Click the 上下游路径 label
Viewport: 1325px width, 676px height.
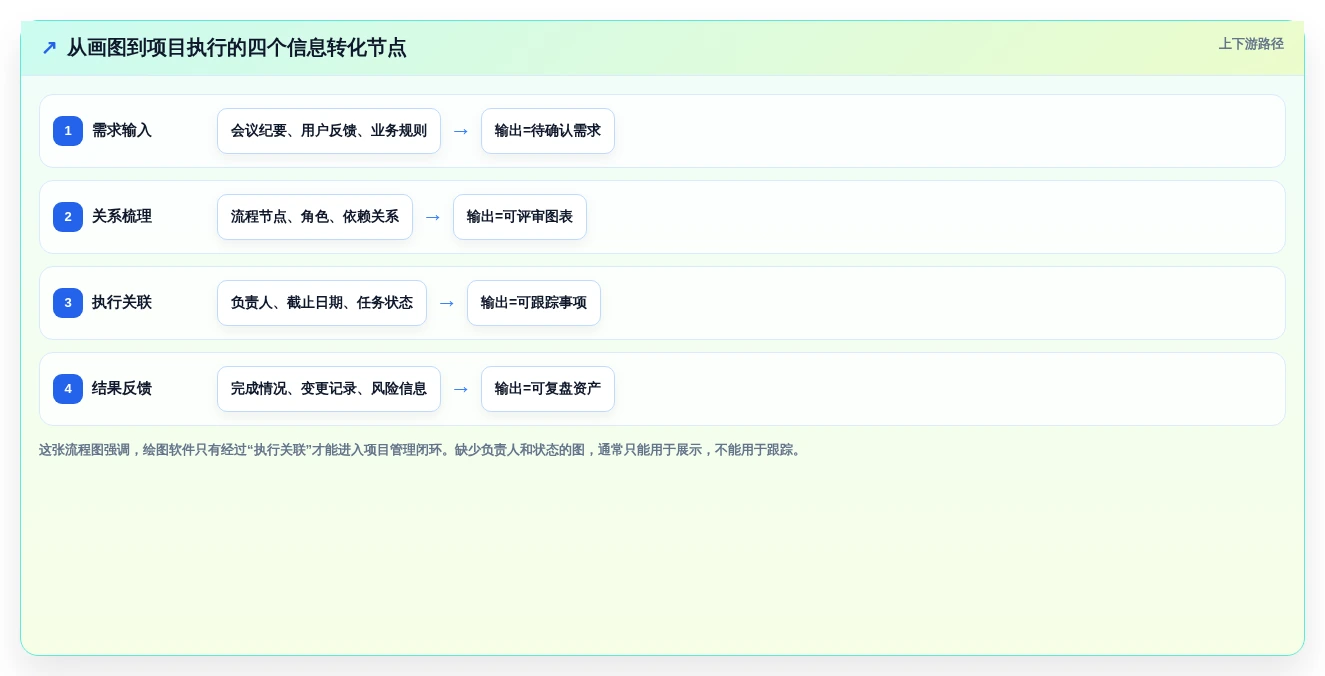point(1251,44)
